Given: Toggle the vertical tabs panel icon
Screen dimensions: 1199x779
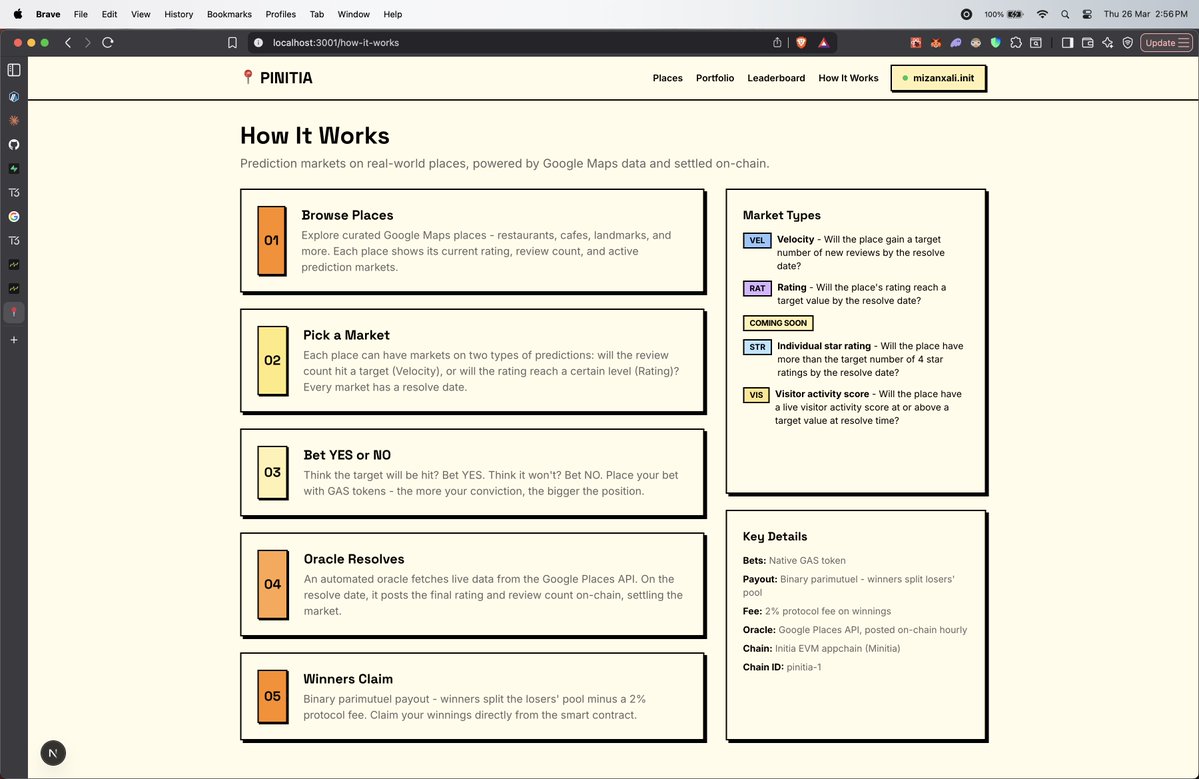Looking at the screenshot, I should pos(14,70).
